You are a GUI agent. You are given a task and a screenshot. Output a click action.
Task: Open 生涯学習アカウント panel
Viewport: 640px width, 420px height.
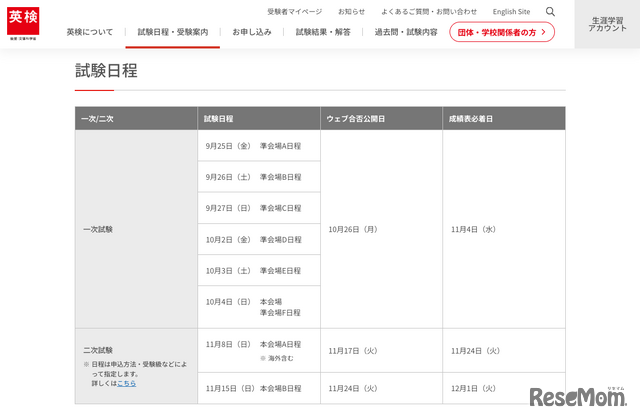pyautogui.click(x=607, y=24)
